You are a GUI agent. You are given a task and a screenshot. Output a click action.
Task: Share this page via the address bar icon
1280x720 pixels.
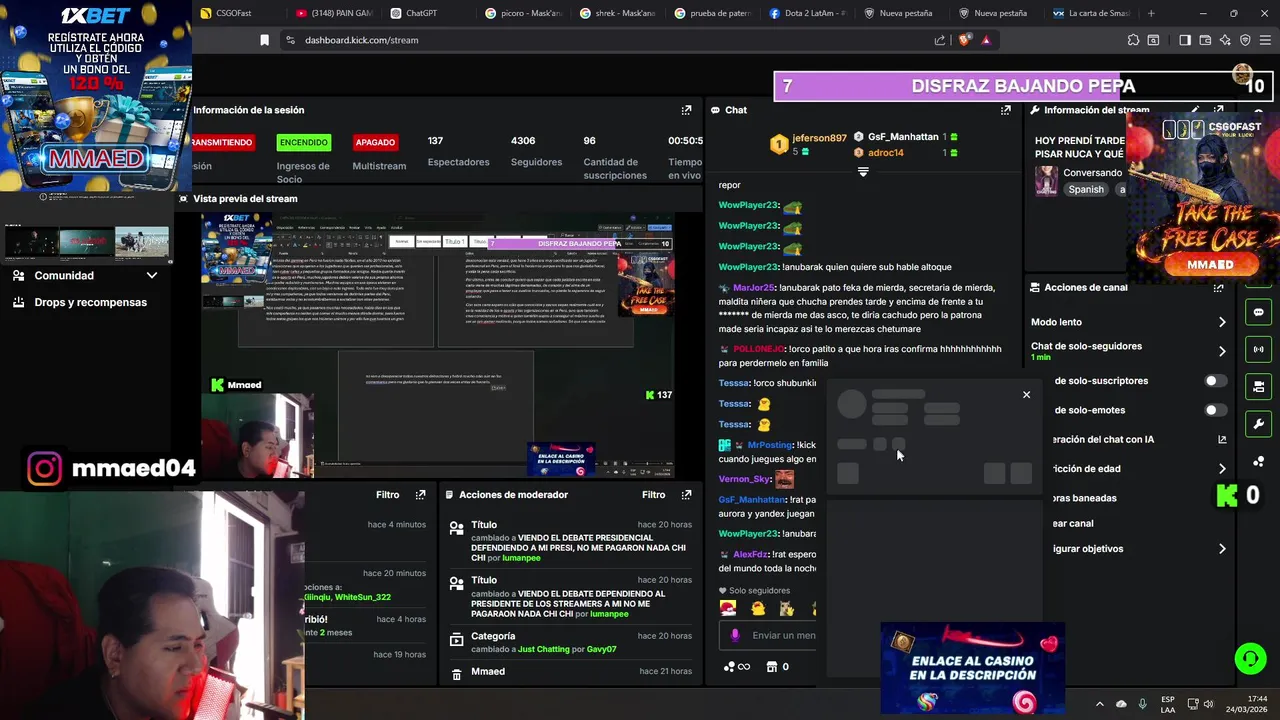[940, 40]
